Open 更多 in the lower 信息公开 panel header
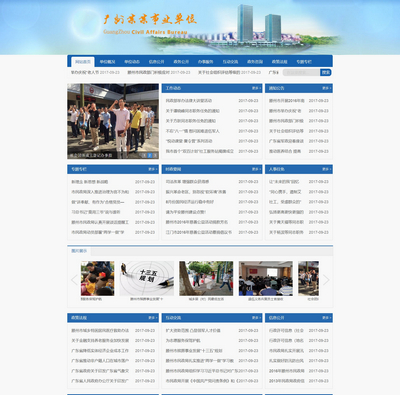Screen dimensions: 400x395 (x=326, y=318)
